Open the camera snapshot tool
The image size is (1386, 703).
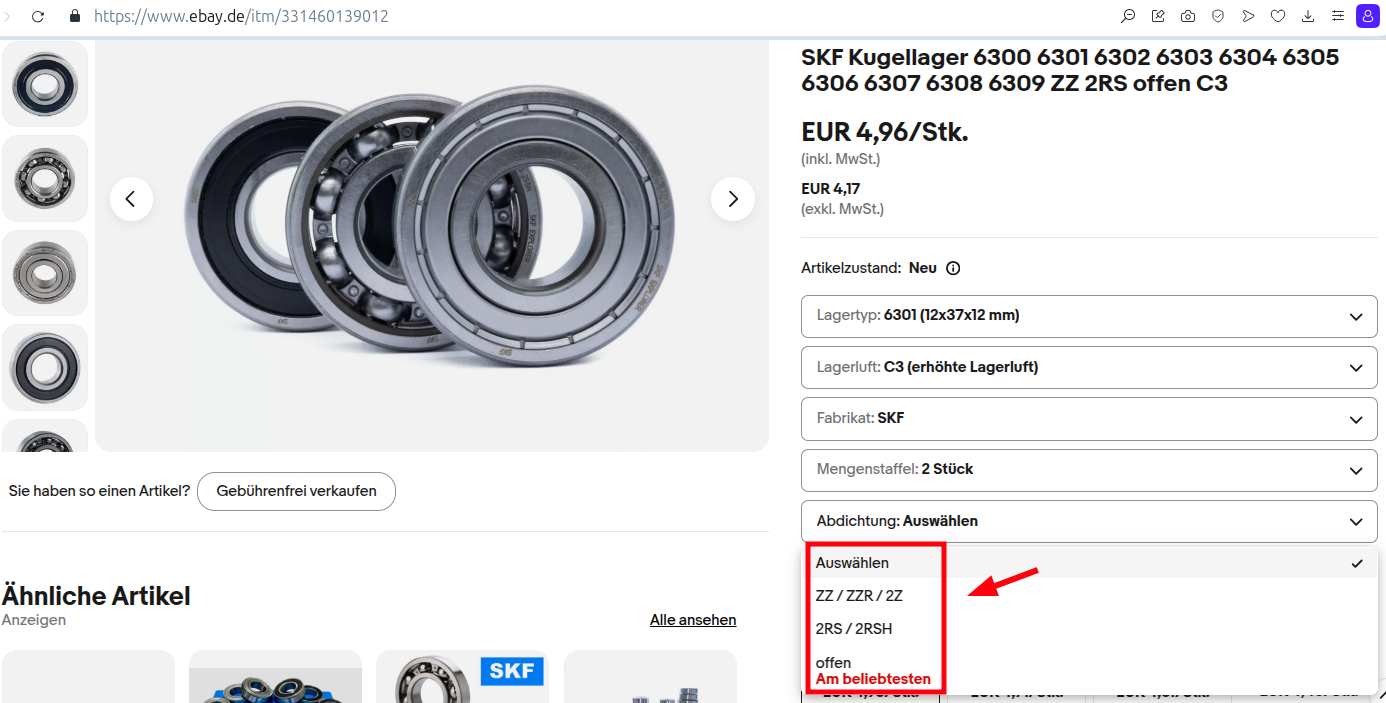point(1188,16)
